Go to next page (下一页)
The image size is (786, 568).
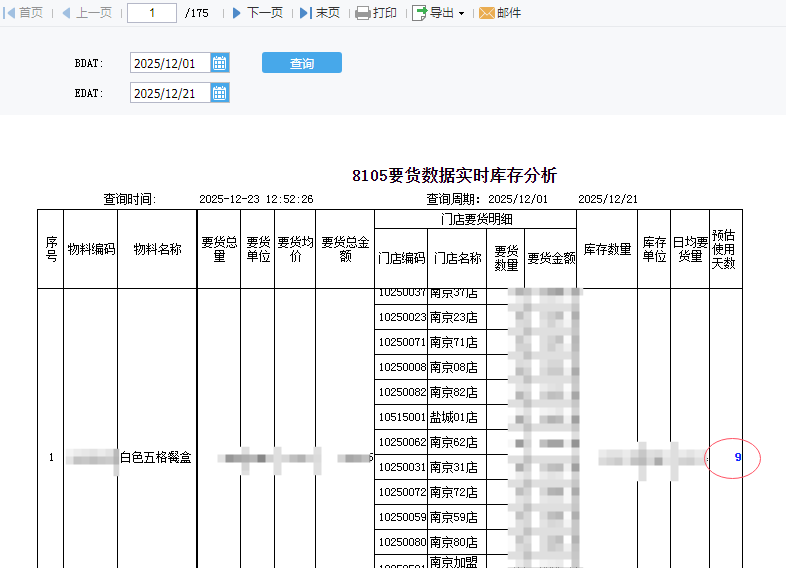click(257, 13)
